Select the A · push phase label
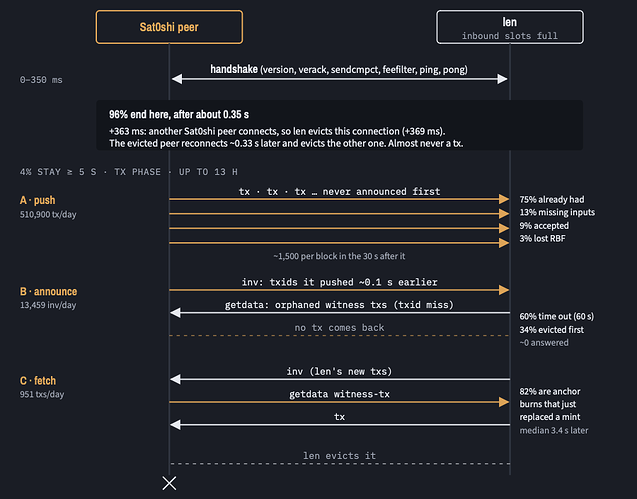 (37, 200)
